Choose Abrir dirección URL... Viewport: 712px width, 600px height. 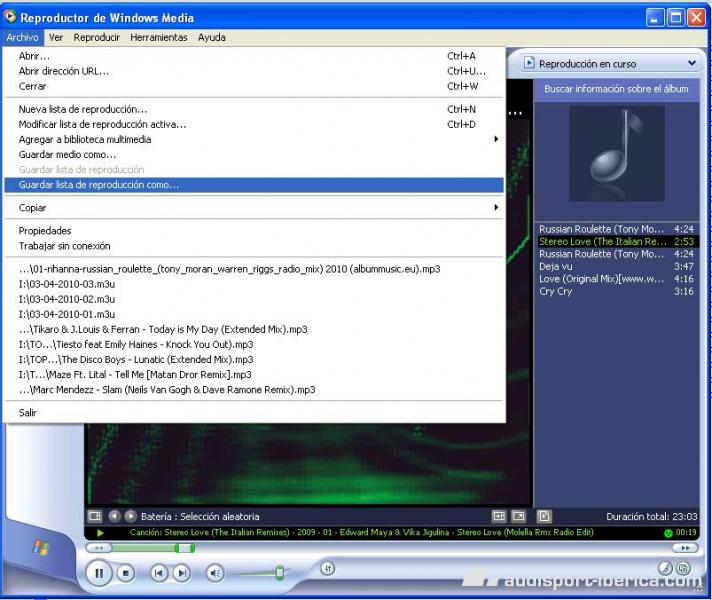click(254, 71)
